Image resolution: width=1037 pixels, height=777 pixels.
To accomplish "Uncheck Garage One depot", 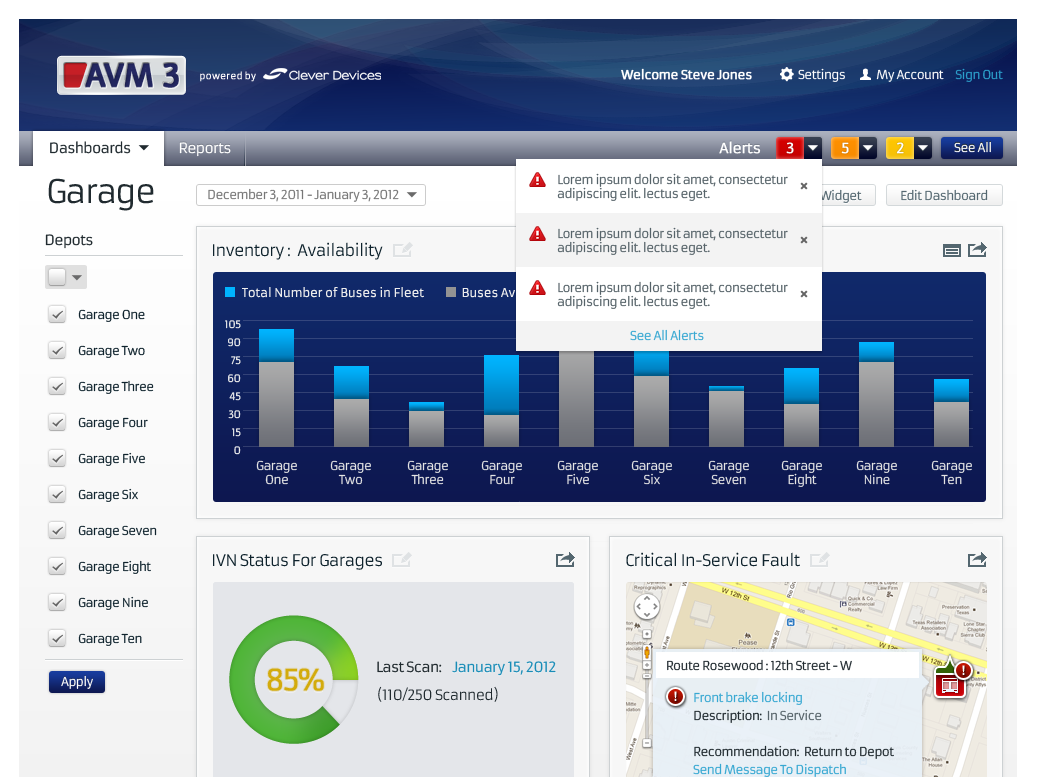I will (x=58, y=315).
